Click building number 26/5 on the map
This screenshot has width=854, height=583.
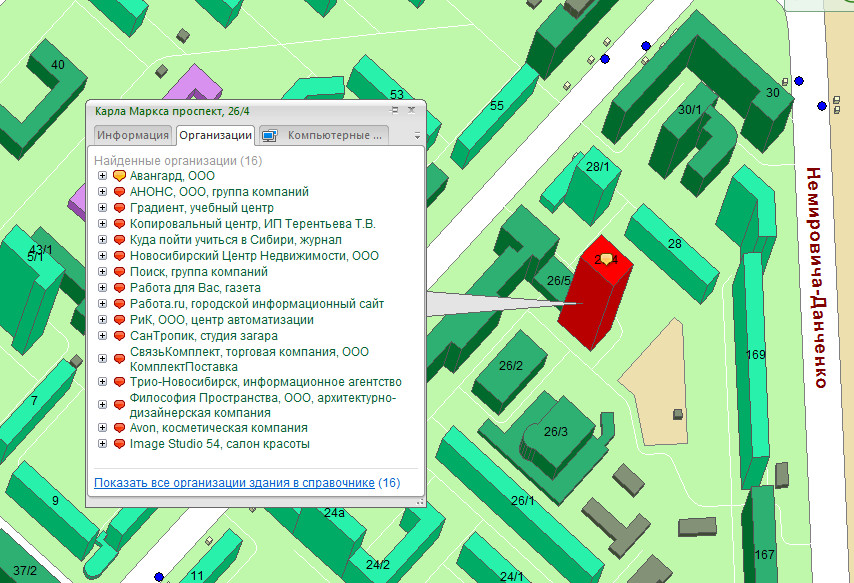559,281
